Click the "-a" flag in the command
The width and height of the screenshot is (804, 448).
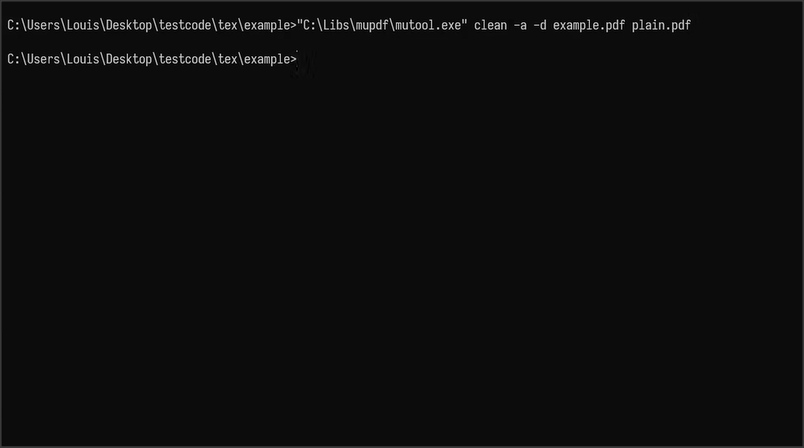coord(520,25)
